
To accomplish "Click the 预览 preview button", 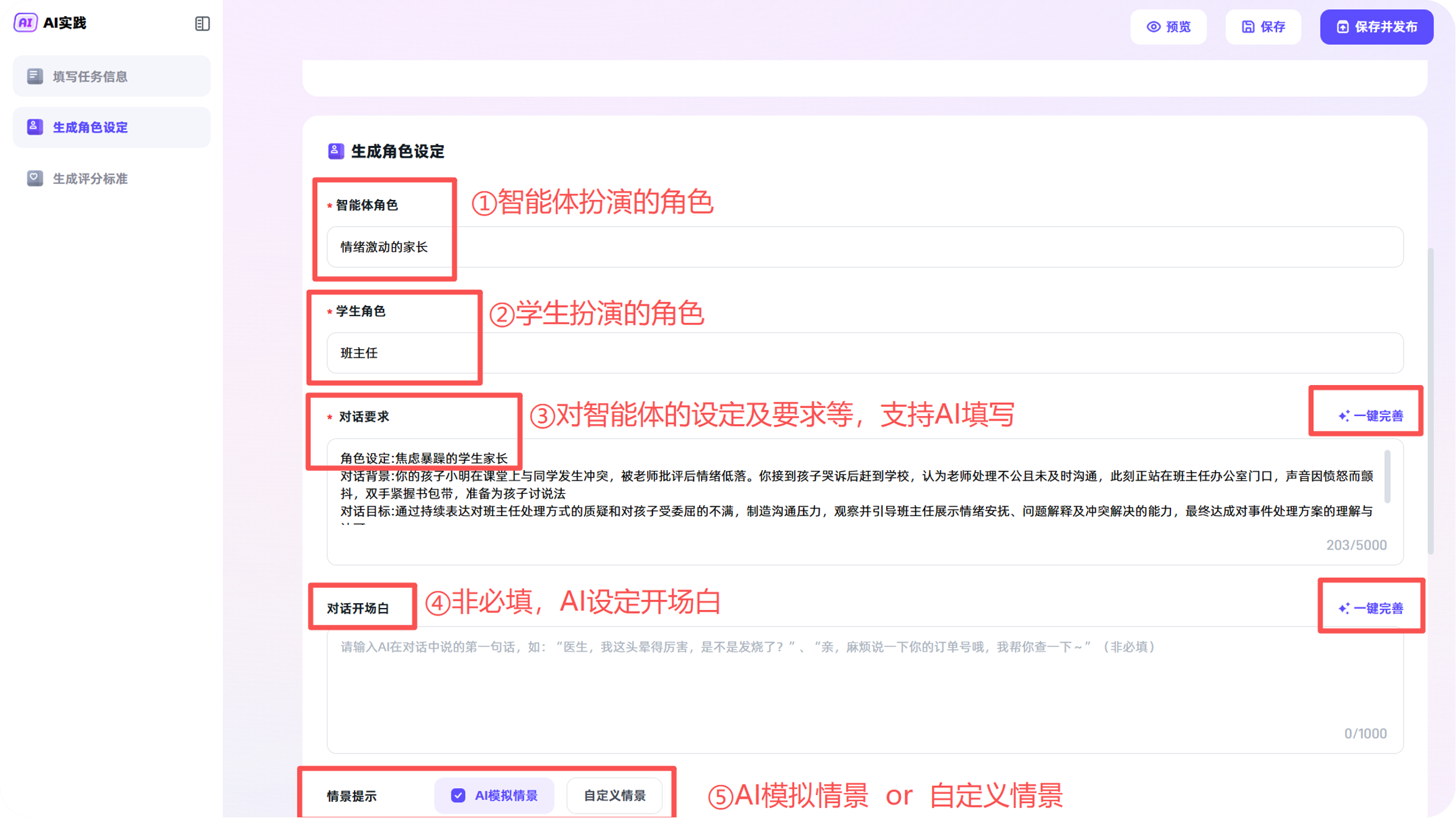I will (1169, 27).
